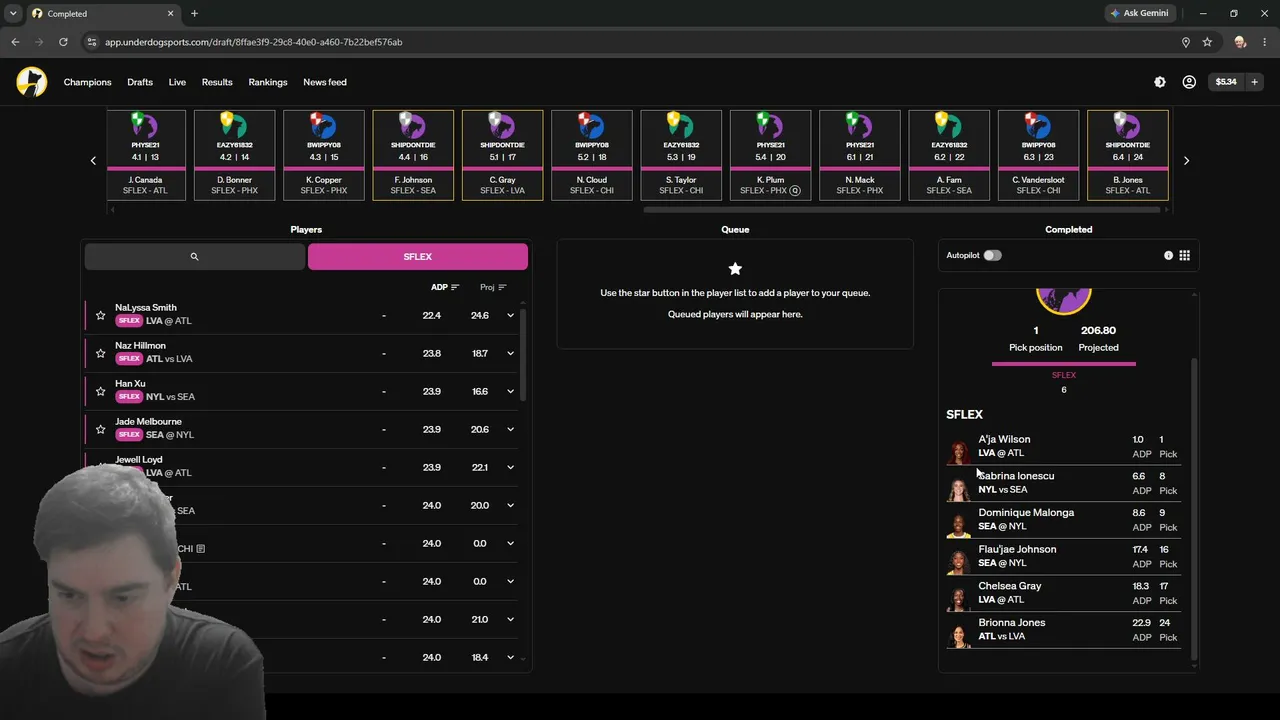
Task: Select the N. Cloud pick card
Action: point(592,155)
